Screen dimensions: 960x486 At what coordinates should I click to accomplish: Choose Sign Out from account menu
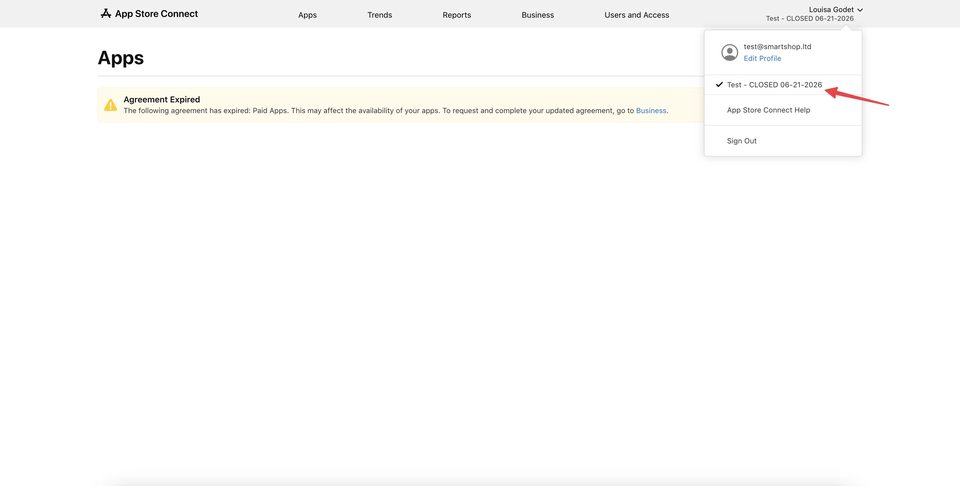click(x=741, y=141)
